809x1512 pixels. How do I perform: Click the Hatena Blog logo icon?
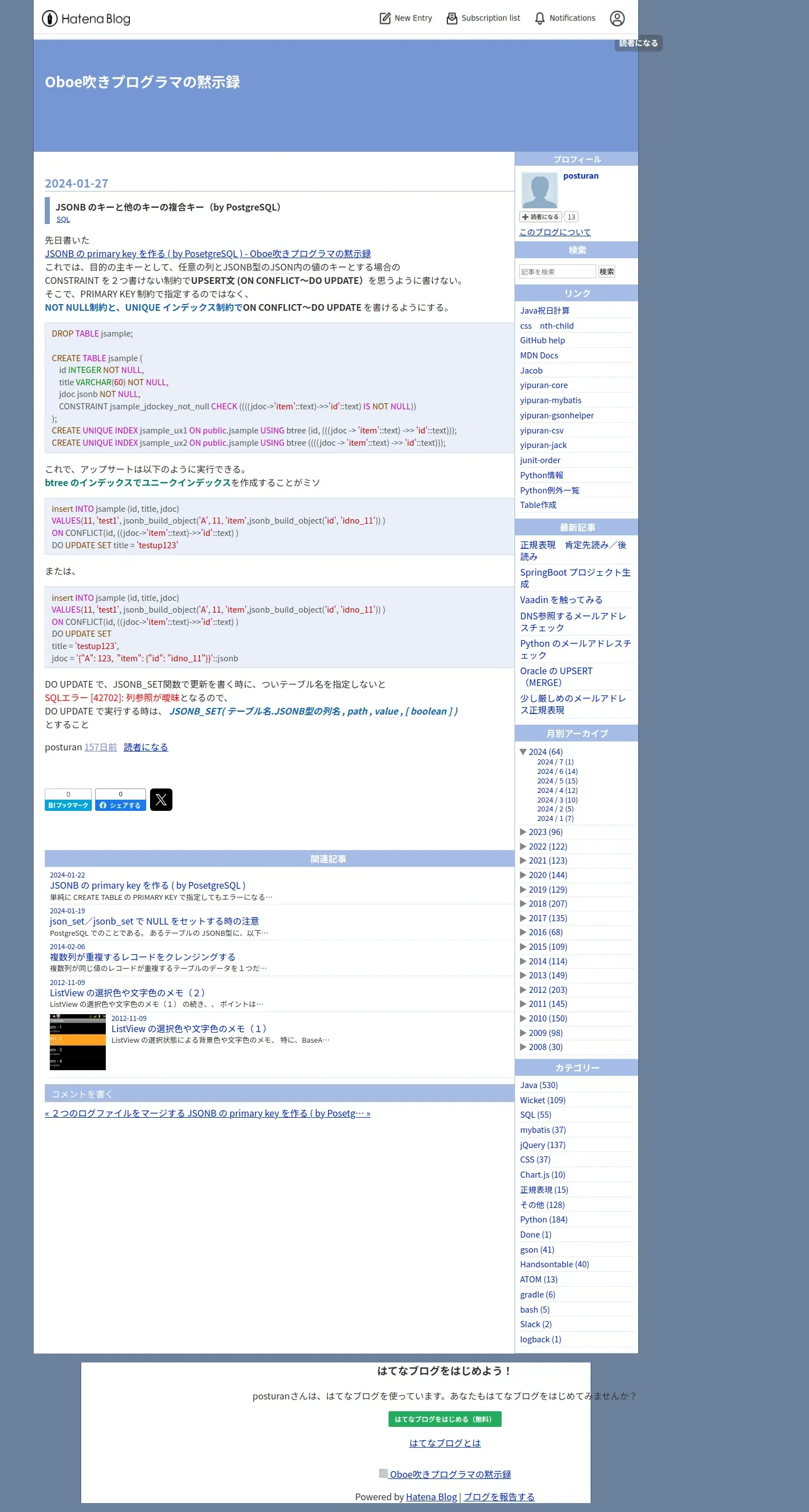click(50, 19)
